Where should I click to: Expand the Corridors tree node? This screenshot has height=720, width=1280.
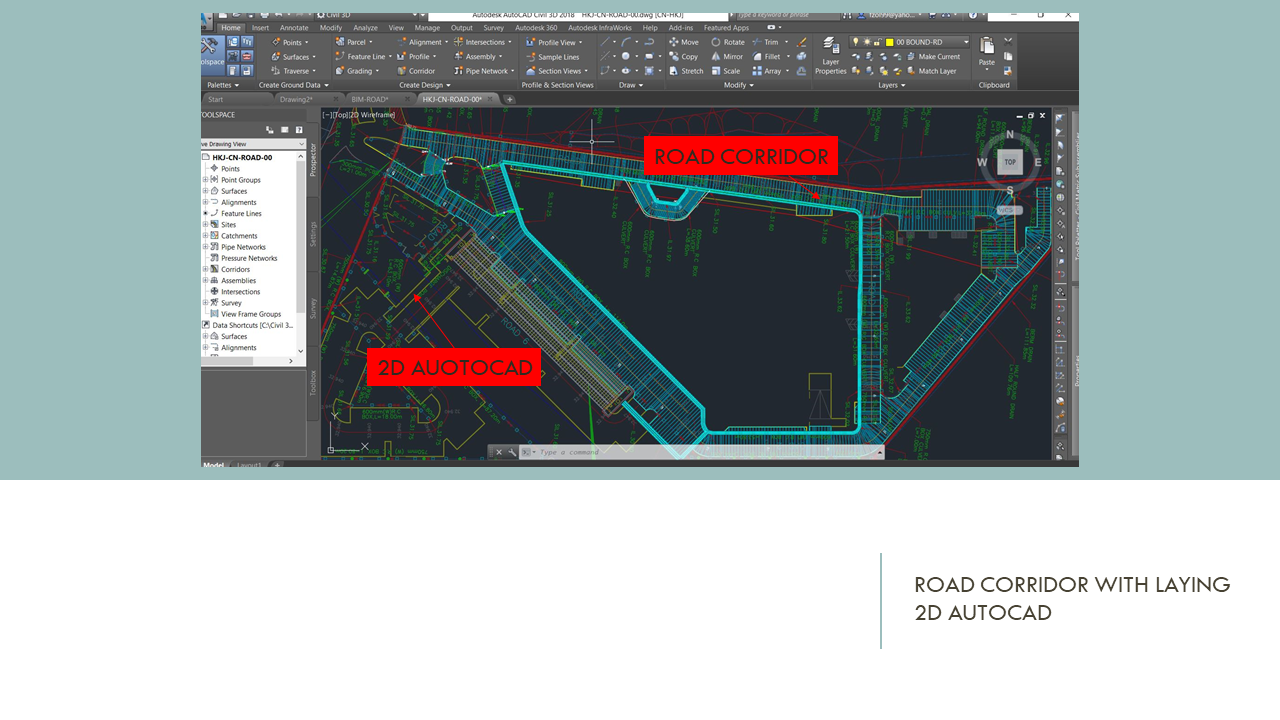[206, 269]
